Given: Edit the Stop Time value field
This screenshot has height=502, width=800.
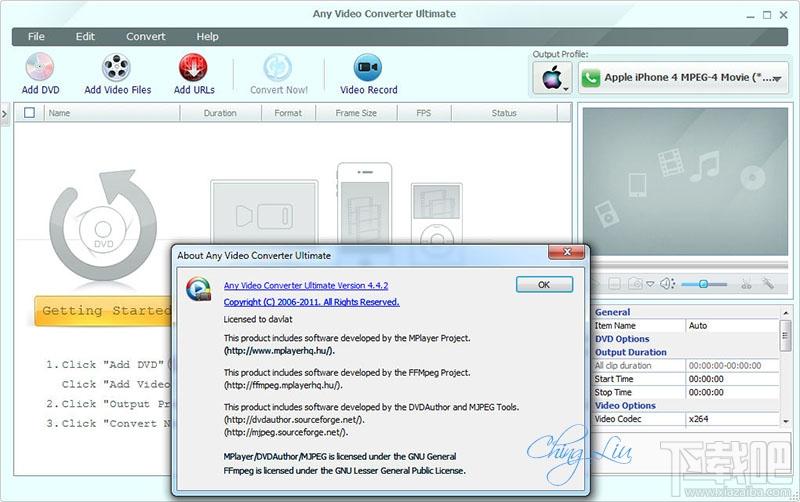Looking at the screenshot, I should click(x=732, y=392).
